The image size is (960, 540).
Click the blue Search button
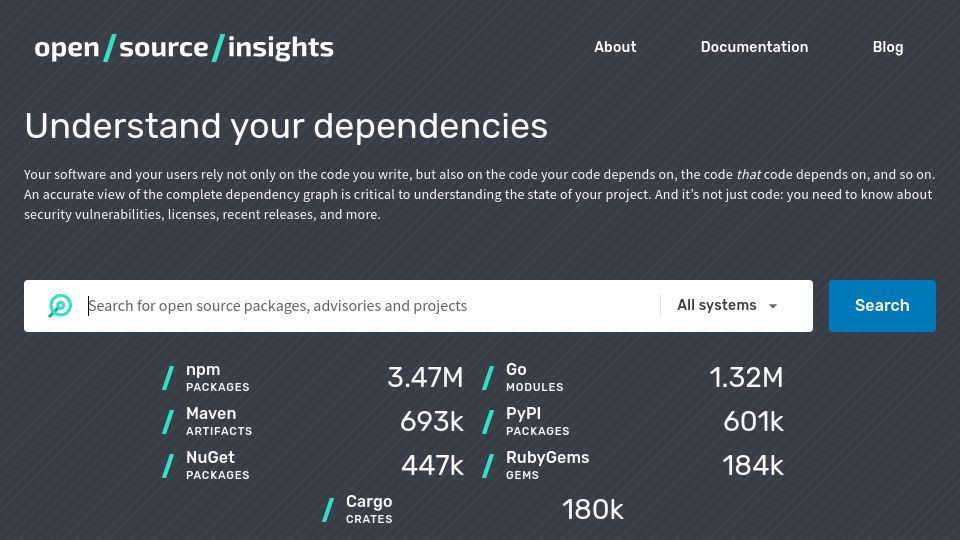click(882, 306)
